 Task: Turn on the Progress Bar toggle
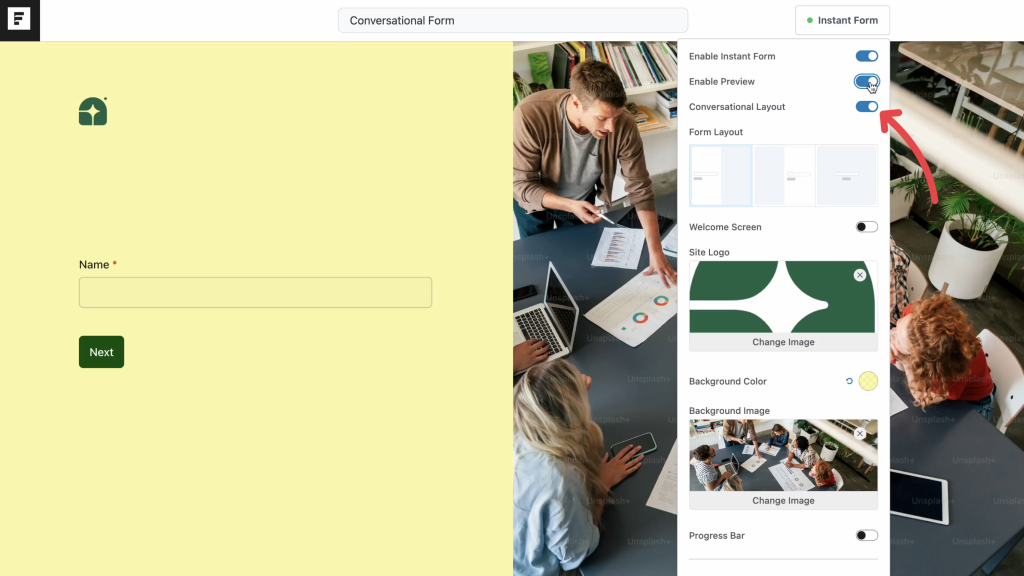pyautogui.click(x=865, y=535)
